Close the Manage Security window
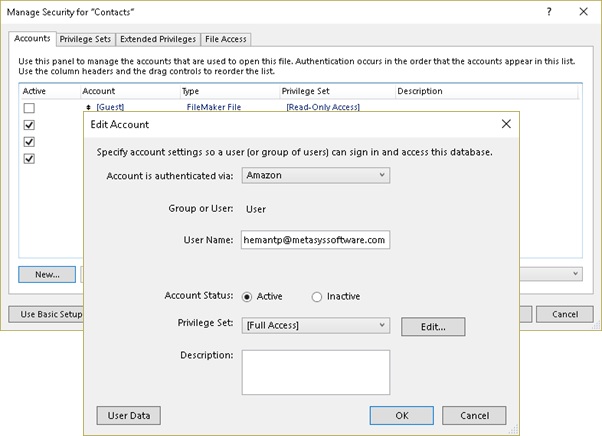 pyautogui.click(x=583, y=11)
